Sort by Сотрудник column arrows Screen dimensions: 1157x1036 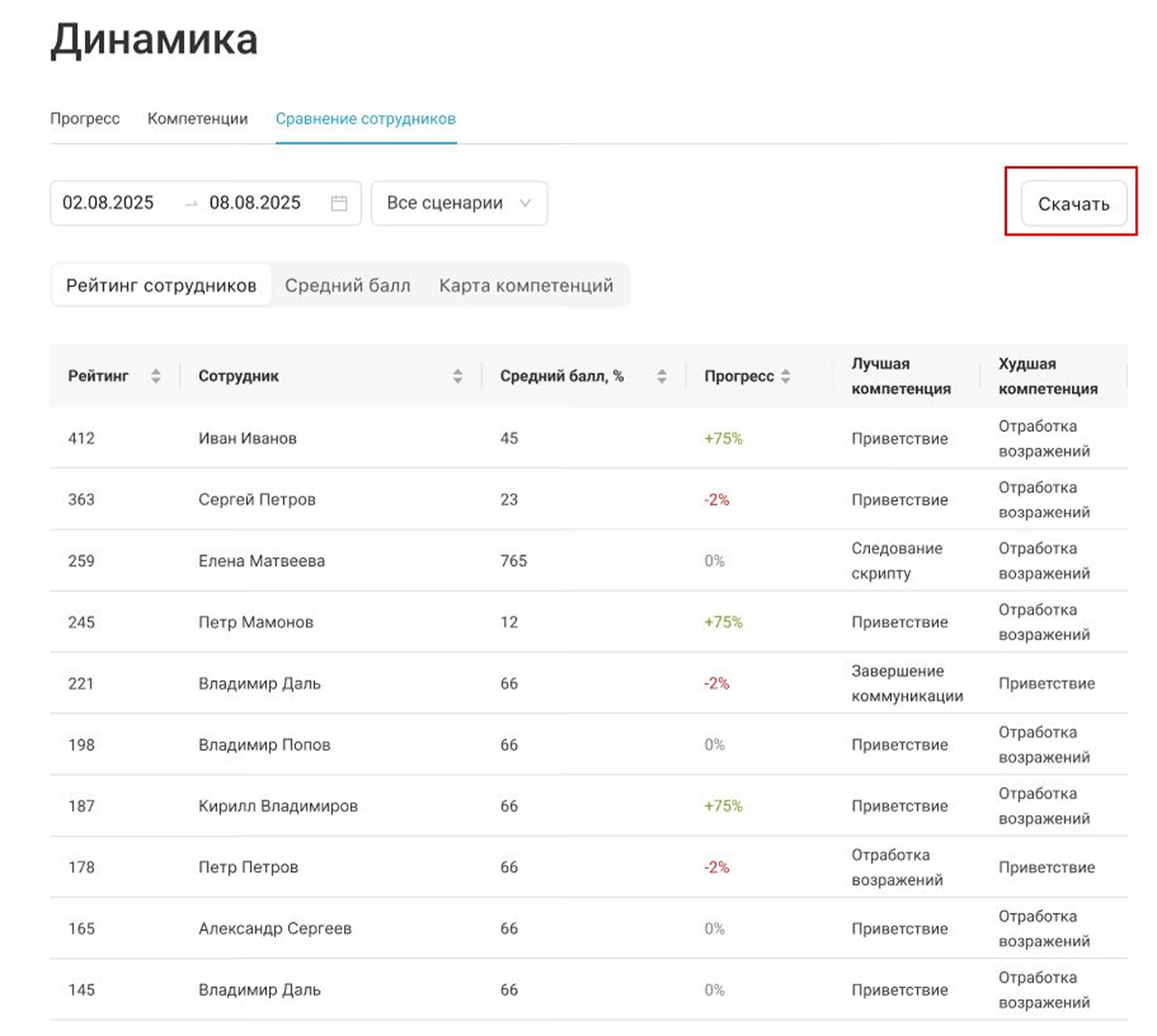click(457, 376)
